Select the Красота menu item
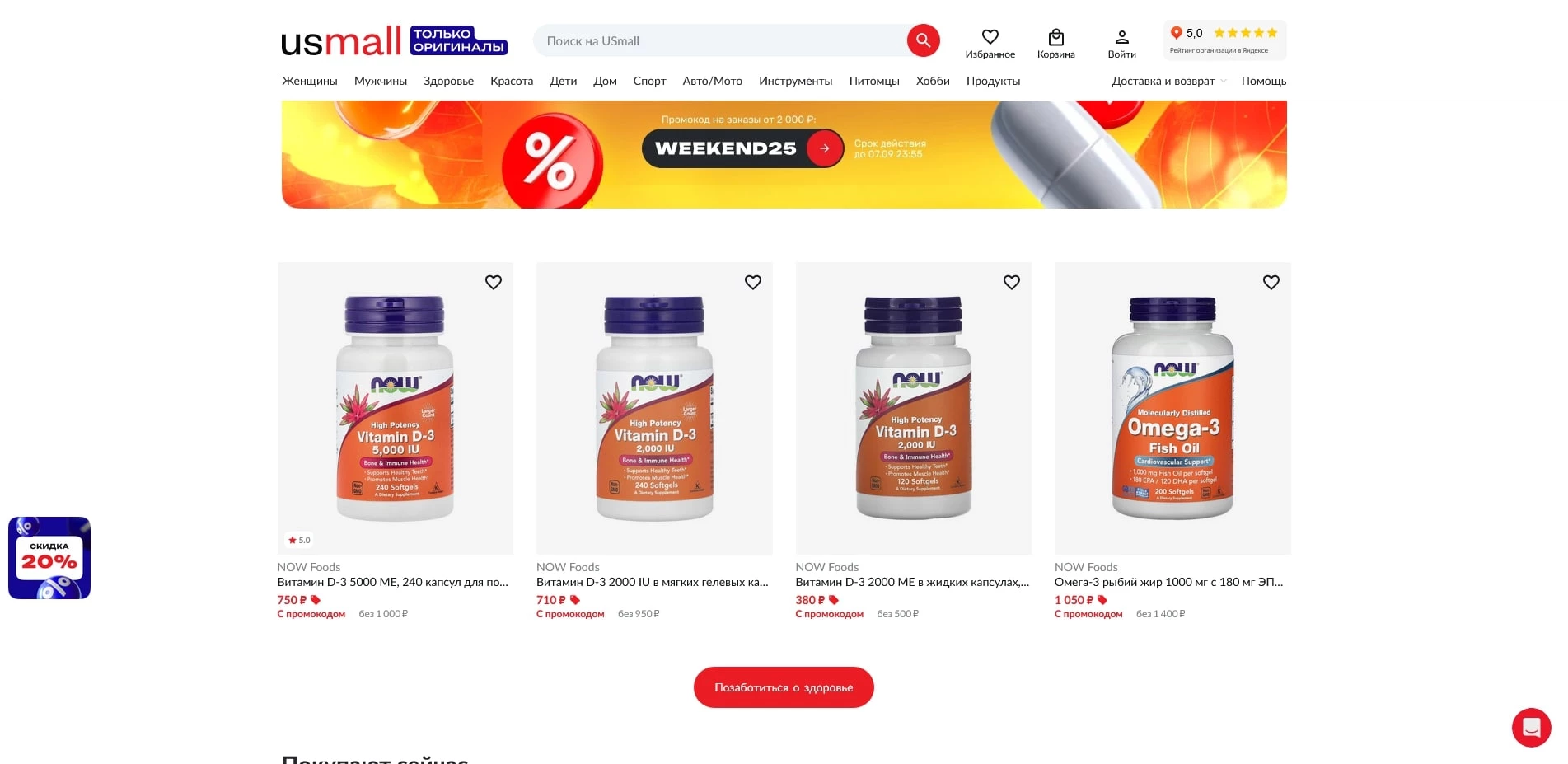This screenshot has height=764, width=1568. (512, 81)
